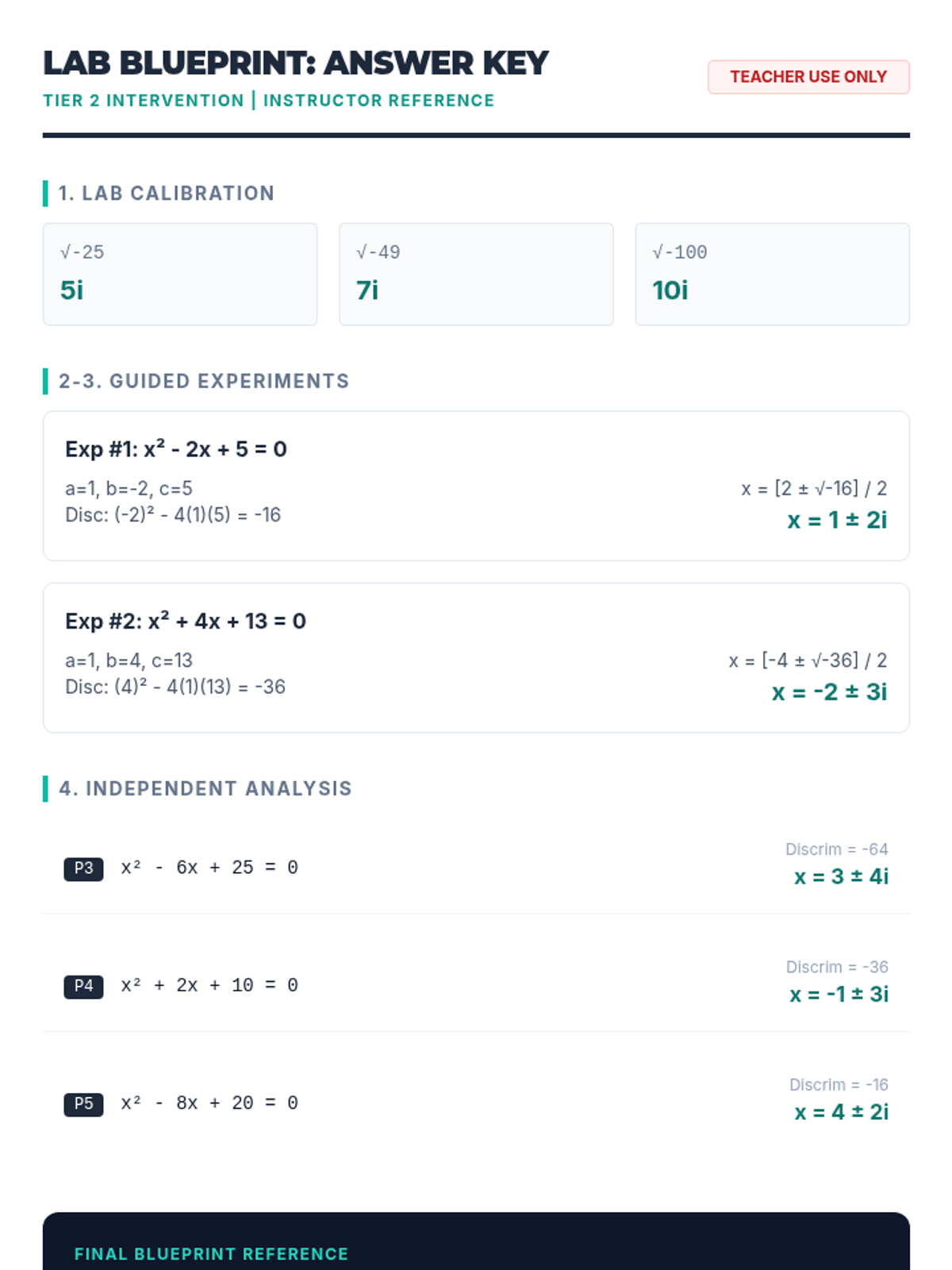Screen dimensions: 952x1270
Task: Click the P5 problem badge
Action: pyautogui.click(x=83, y=1103)
